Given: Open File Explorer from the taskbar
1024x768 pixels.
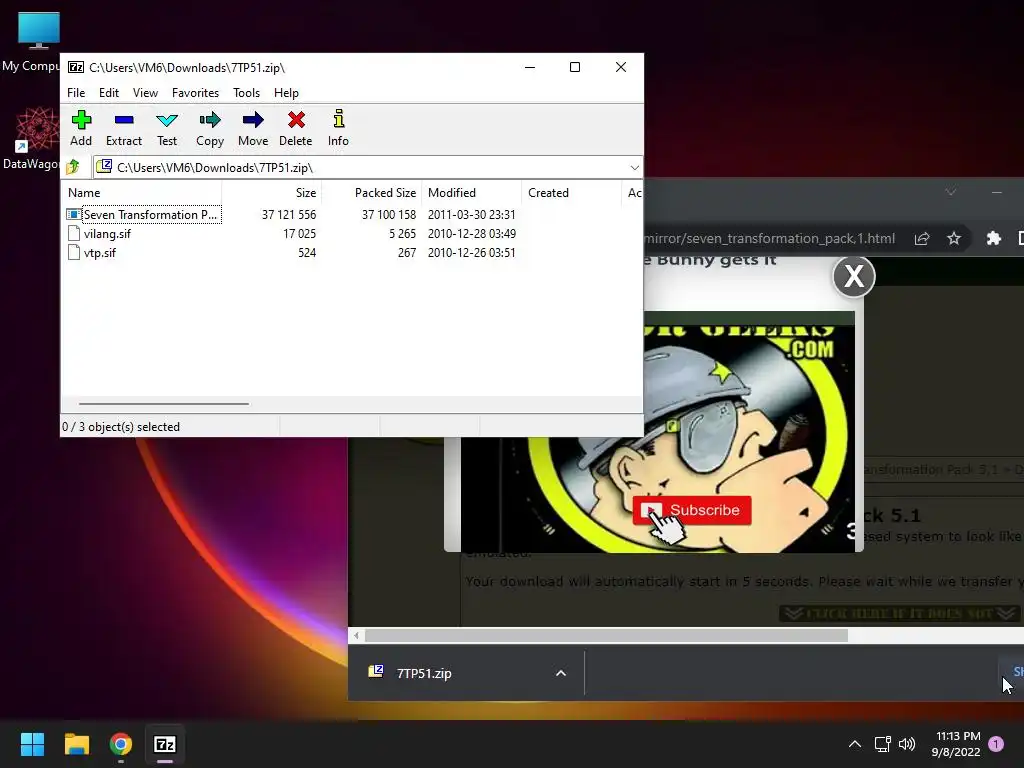Looking at the screenshot, I should click(76, 744).
